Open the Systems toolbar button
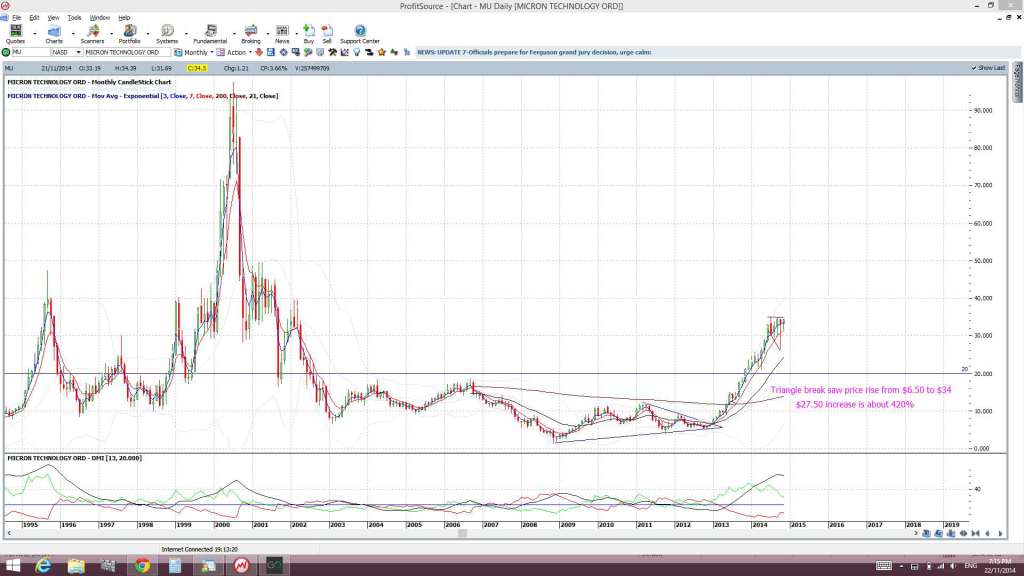This screenshot has height=576, width=1024. pos(167,34)
